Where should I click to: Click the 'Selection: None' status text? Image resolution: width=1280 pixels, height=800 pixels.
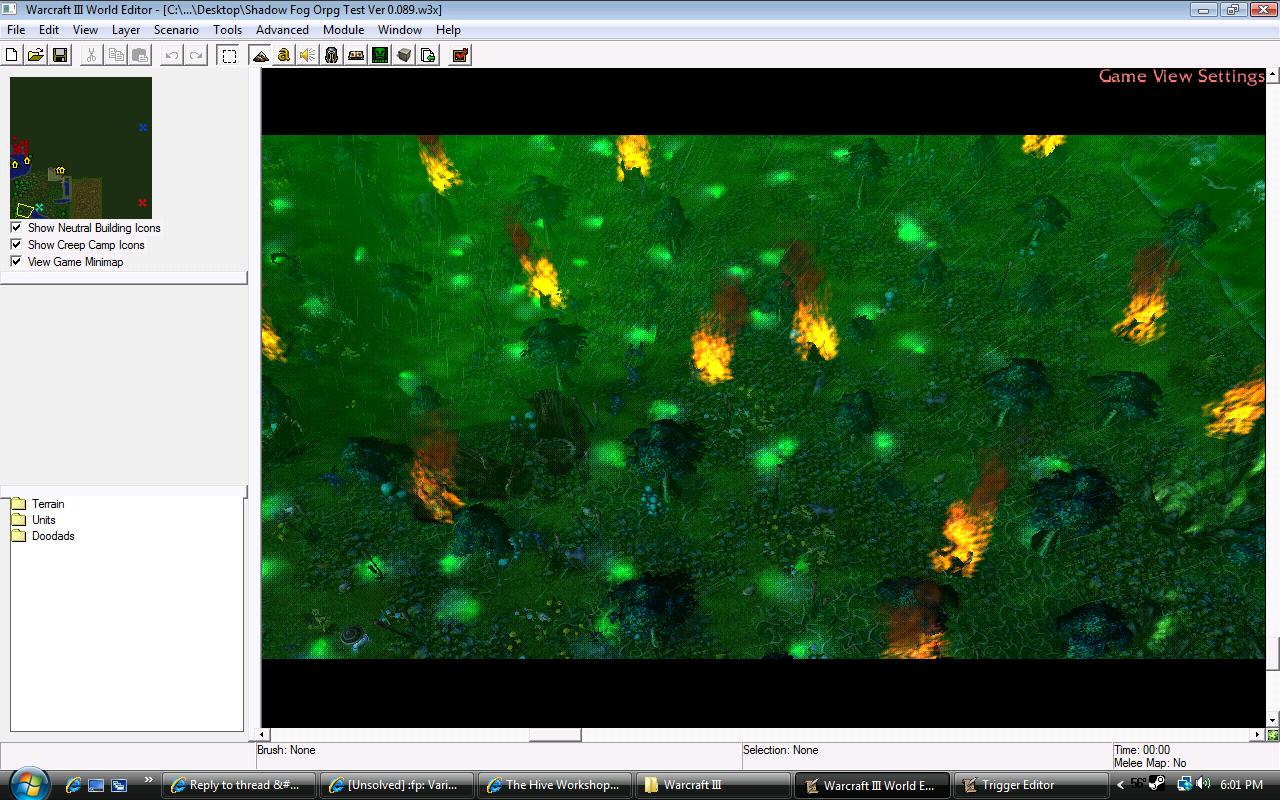coord(780,750)
